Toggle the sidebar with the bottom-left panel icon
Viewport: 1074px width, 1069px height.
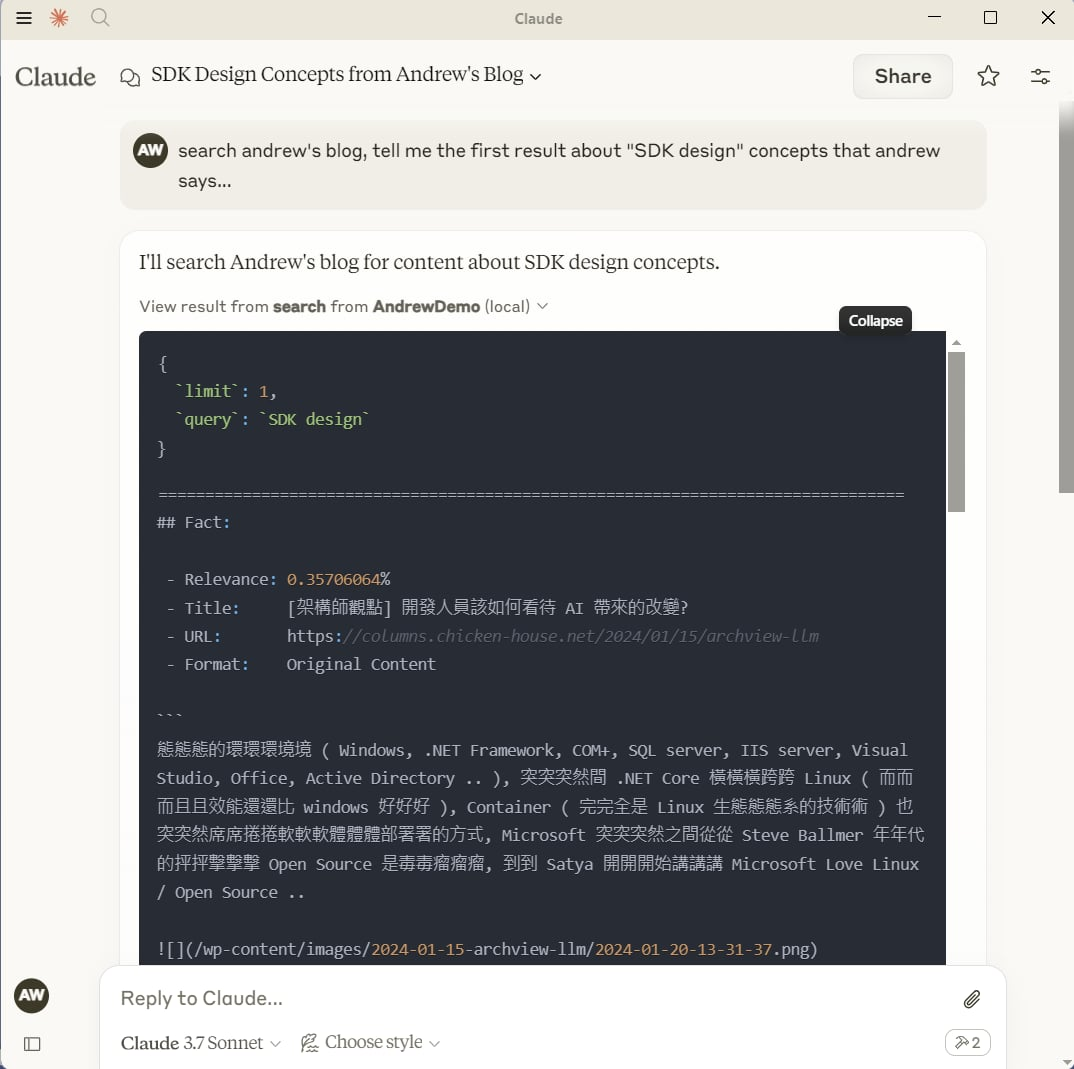click(x=32, y=1043)
